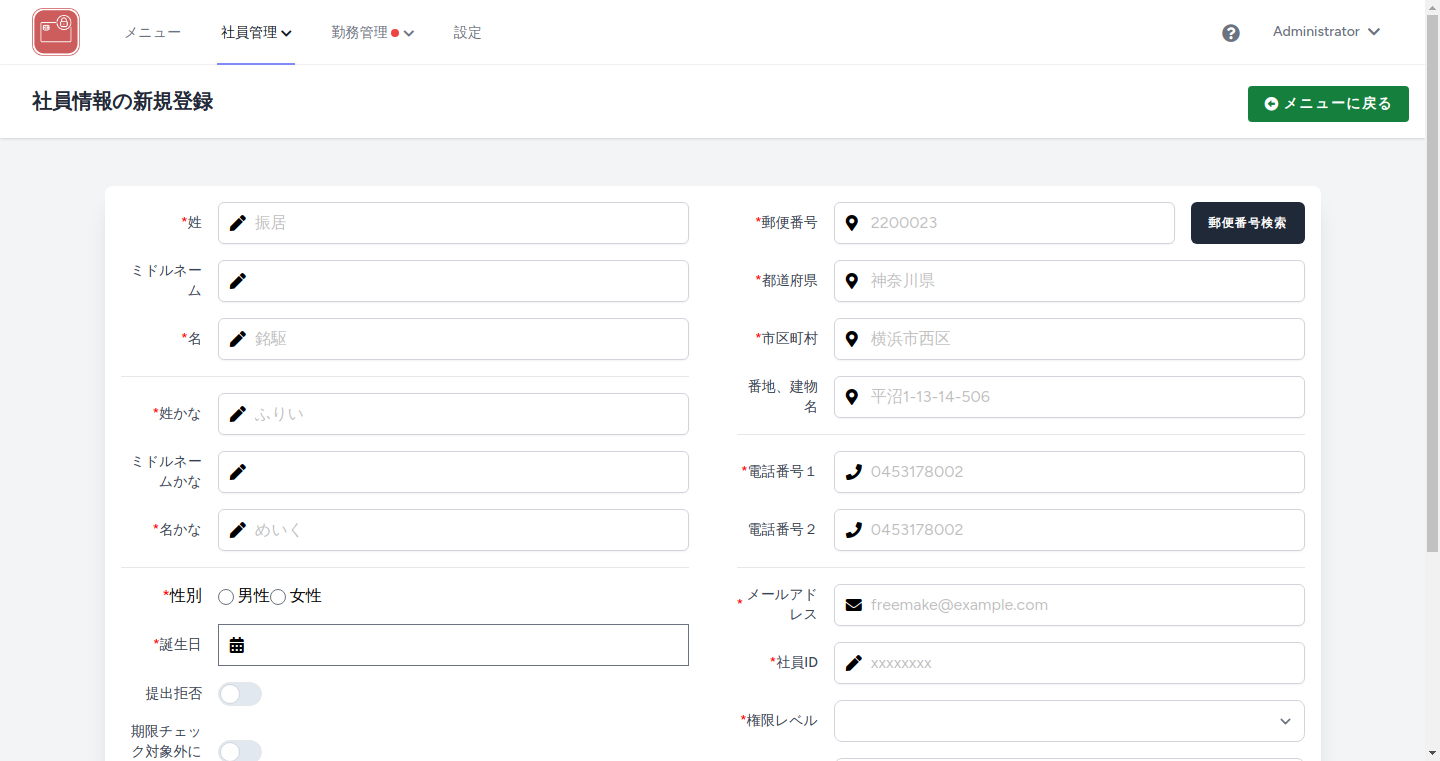The width and height of the screenshot is (1440, 761).
Task: Expand the 勤務管理 dropdown chevron
Action: click(409, 33)
